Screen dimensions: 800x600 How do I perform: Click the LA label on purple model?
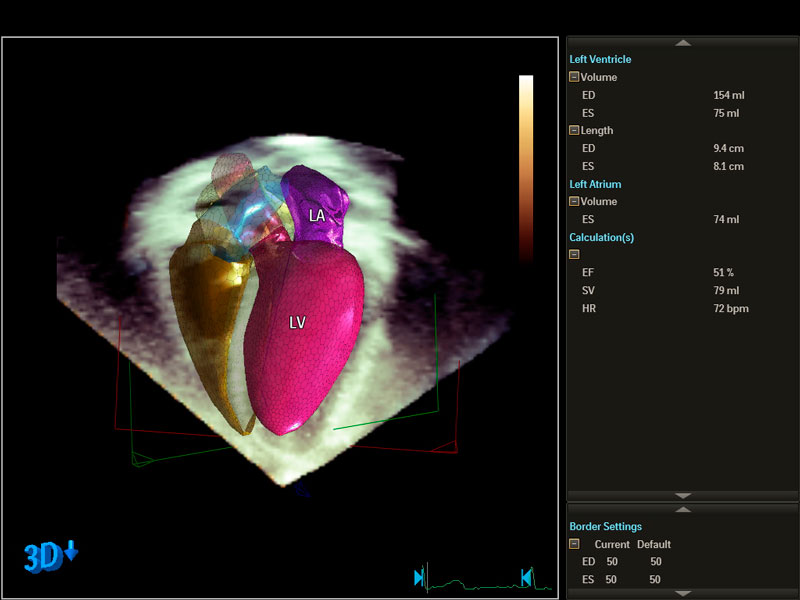click(317, 216)
